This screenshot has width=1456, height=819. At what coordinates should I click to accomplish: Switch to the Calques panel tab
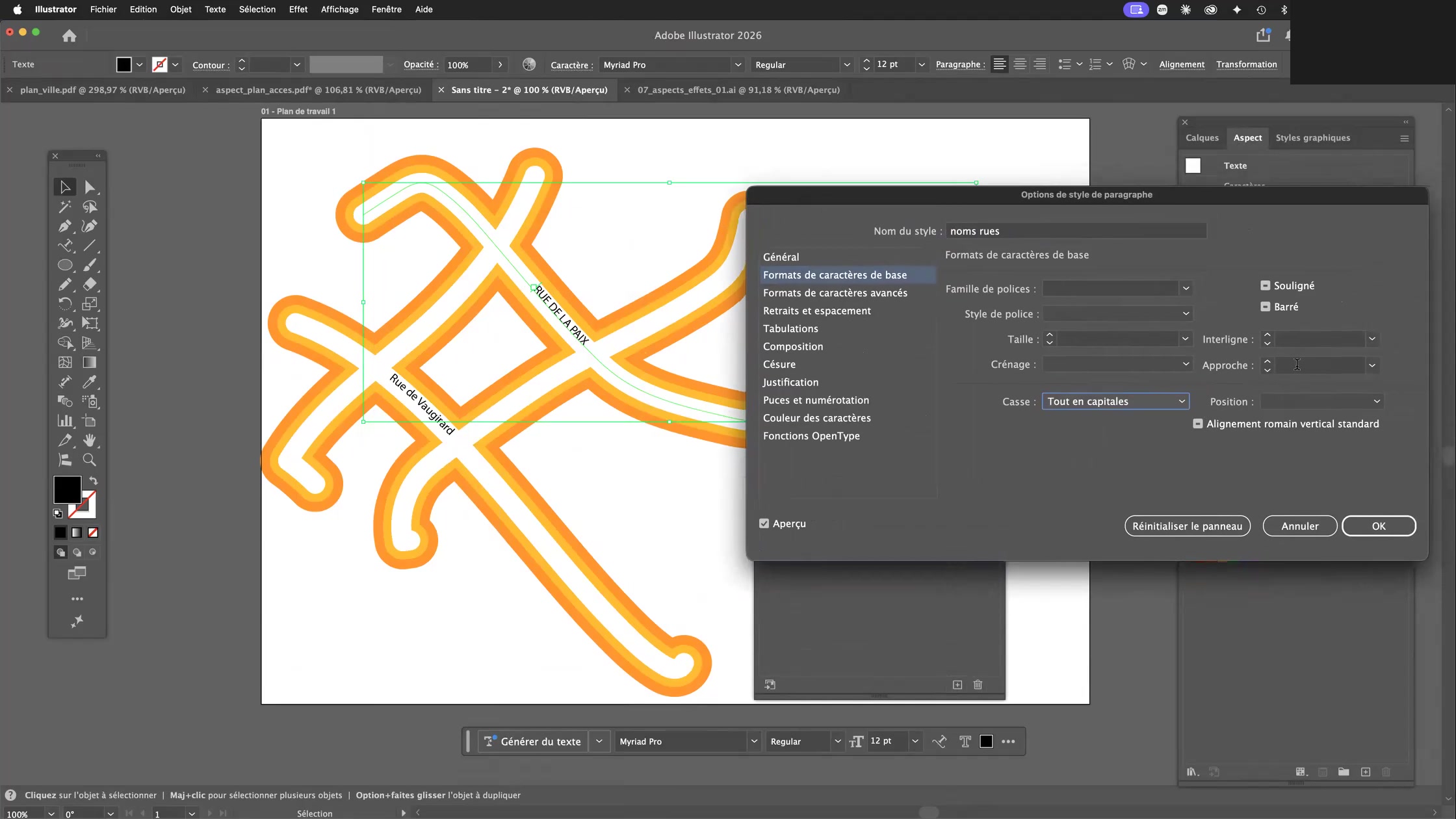pos(1201,138)
